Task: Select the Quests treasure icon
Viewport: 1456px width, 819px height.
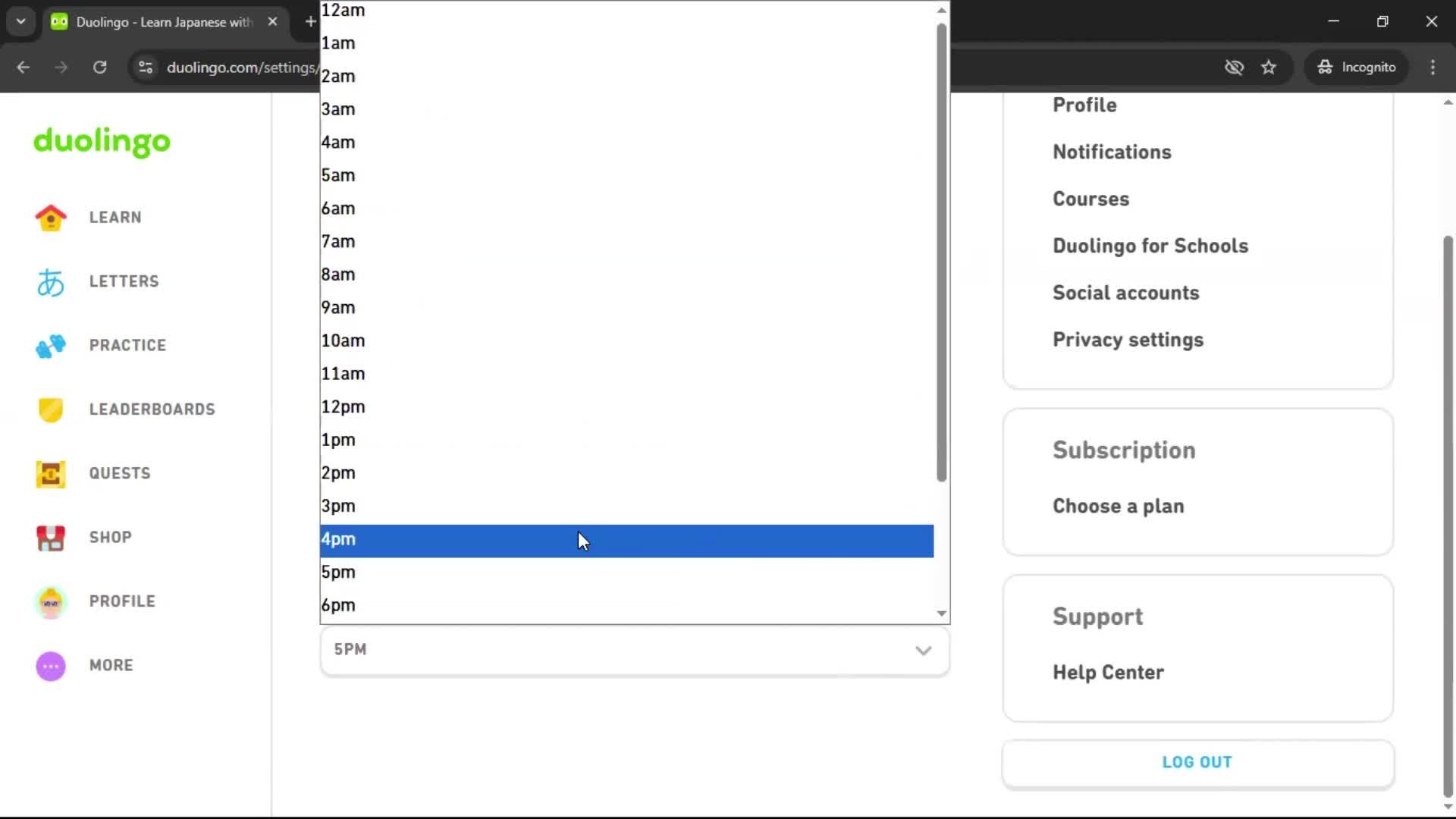Action: 50,473
